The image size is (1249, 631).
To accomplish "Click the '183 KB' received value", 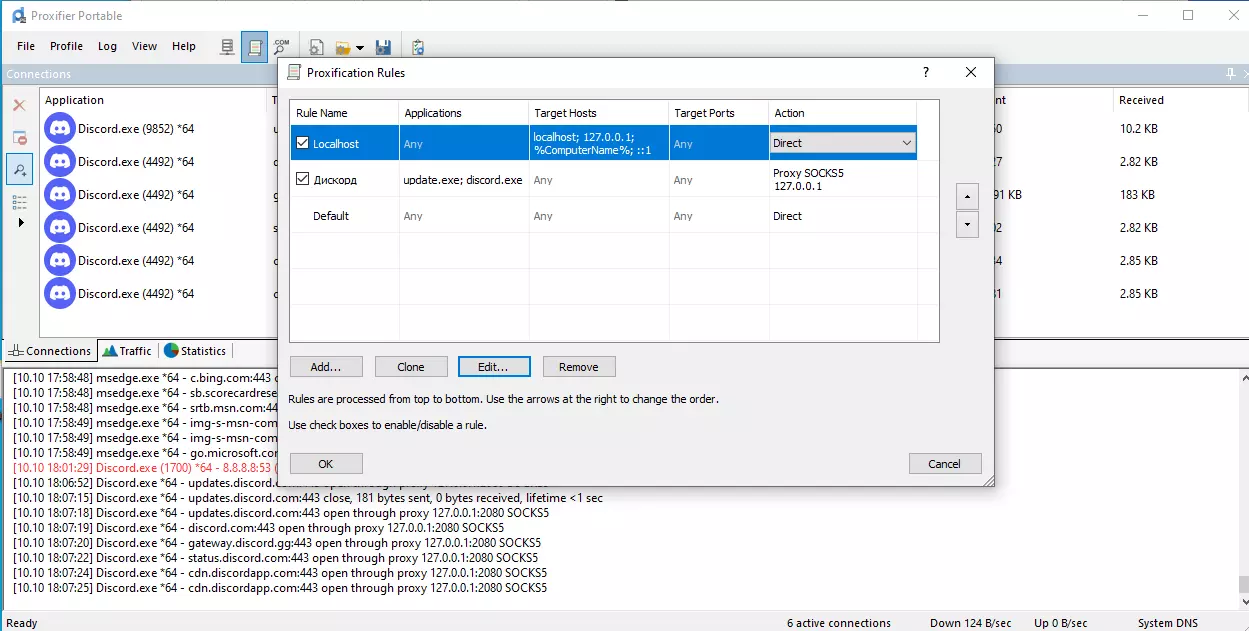I will coord(1137,195).
